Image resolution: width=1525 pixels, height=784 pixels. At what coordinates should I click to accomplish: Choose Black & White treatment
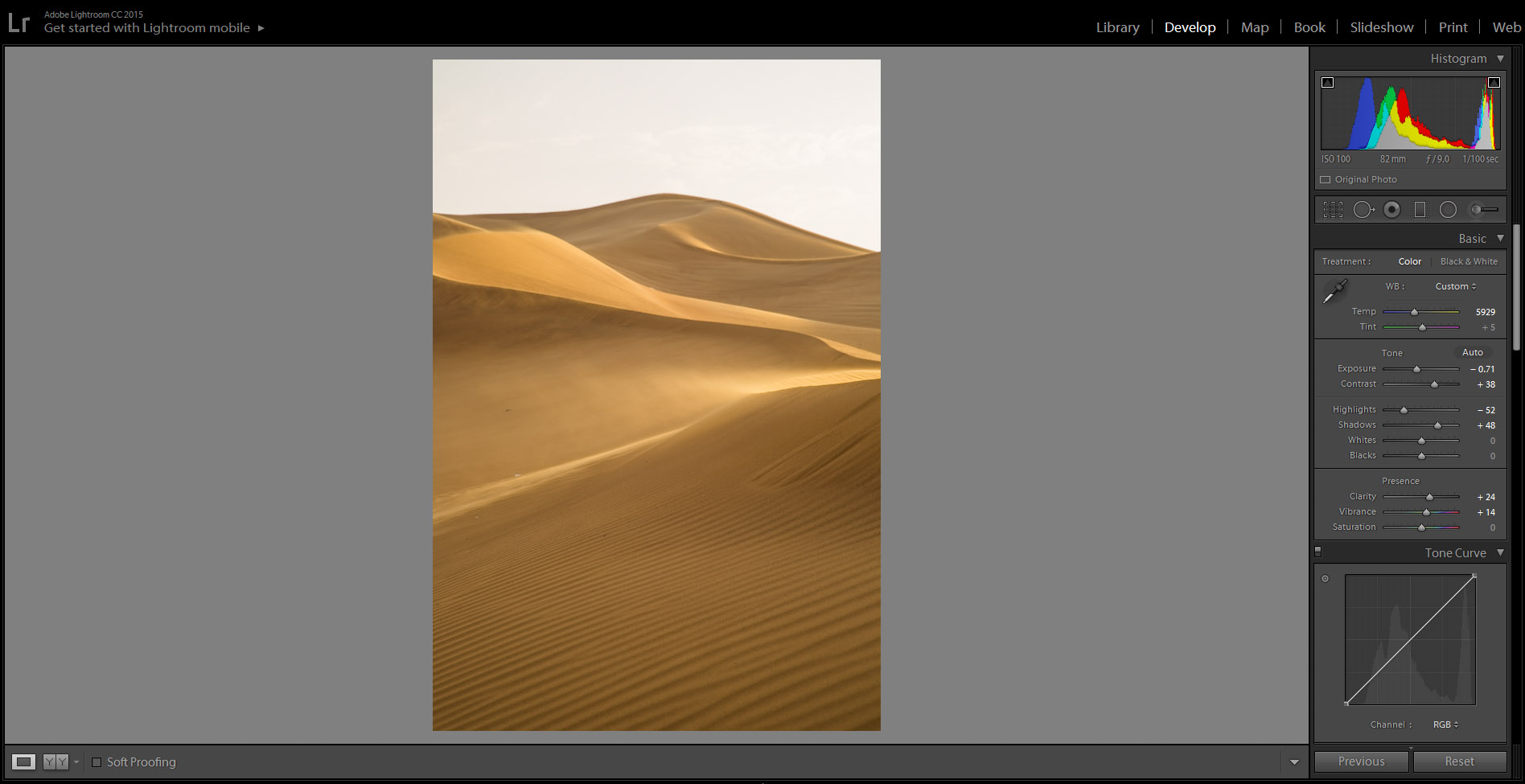coord(1469,261)
